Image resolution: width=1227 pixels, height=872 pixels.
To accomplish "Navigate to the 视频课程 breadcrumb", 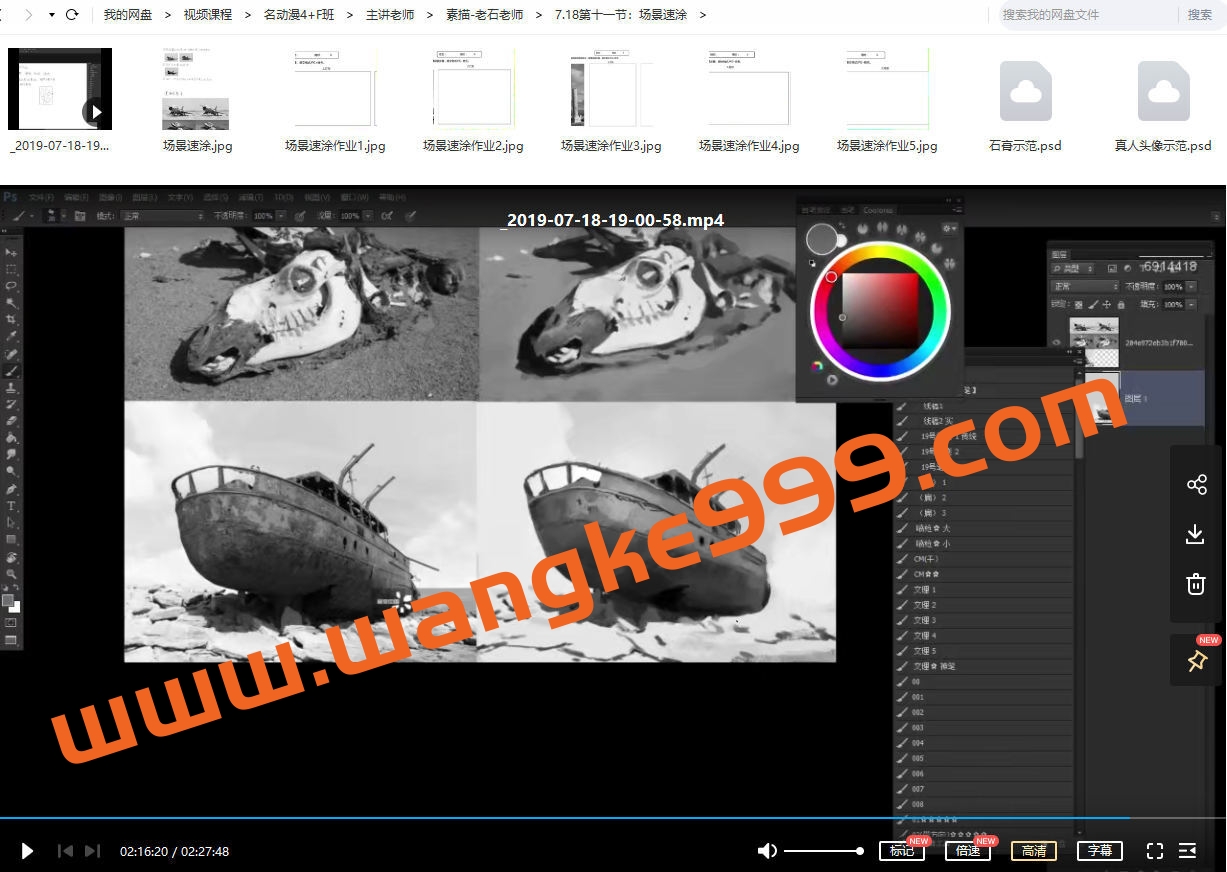I will (x=207, y=15).
